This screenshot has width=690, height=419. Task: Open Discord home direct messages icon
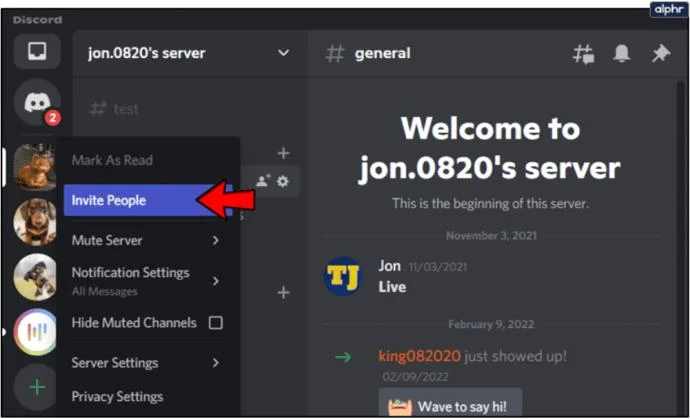coord(37,103)
